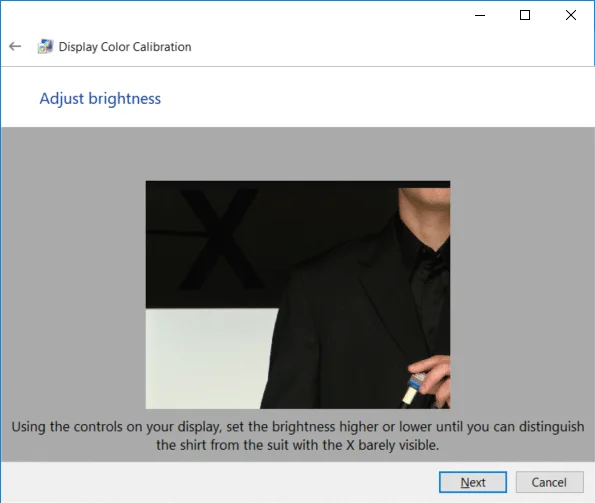Go back using the back arrow
Viewport: 595px width, 503px height.
coord(15,46)
